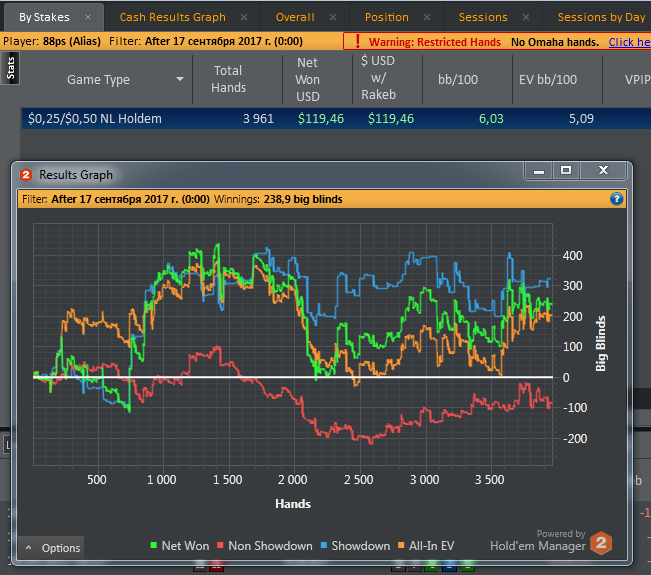Image resolution: width=651 pixels, height=575 pixels.
Task: Select the $0,25/$0,50 NL Holdem row
Action: (95, 119)
